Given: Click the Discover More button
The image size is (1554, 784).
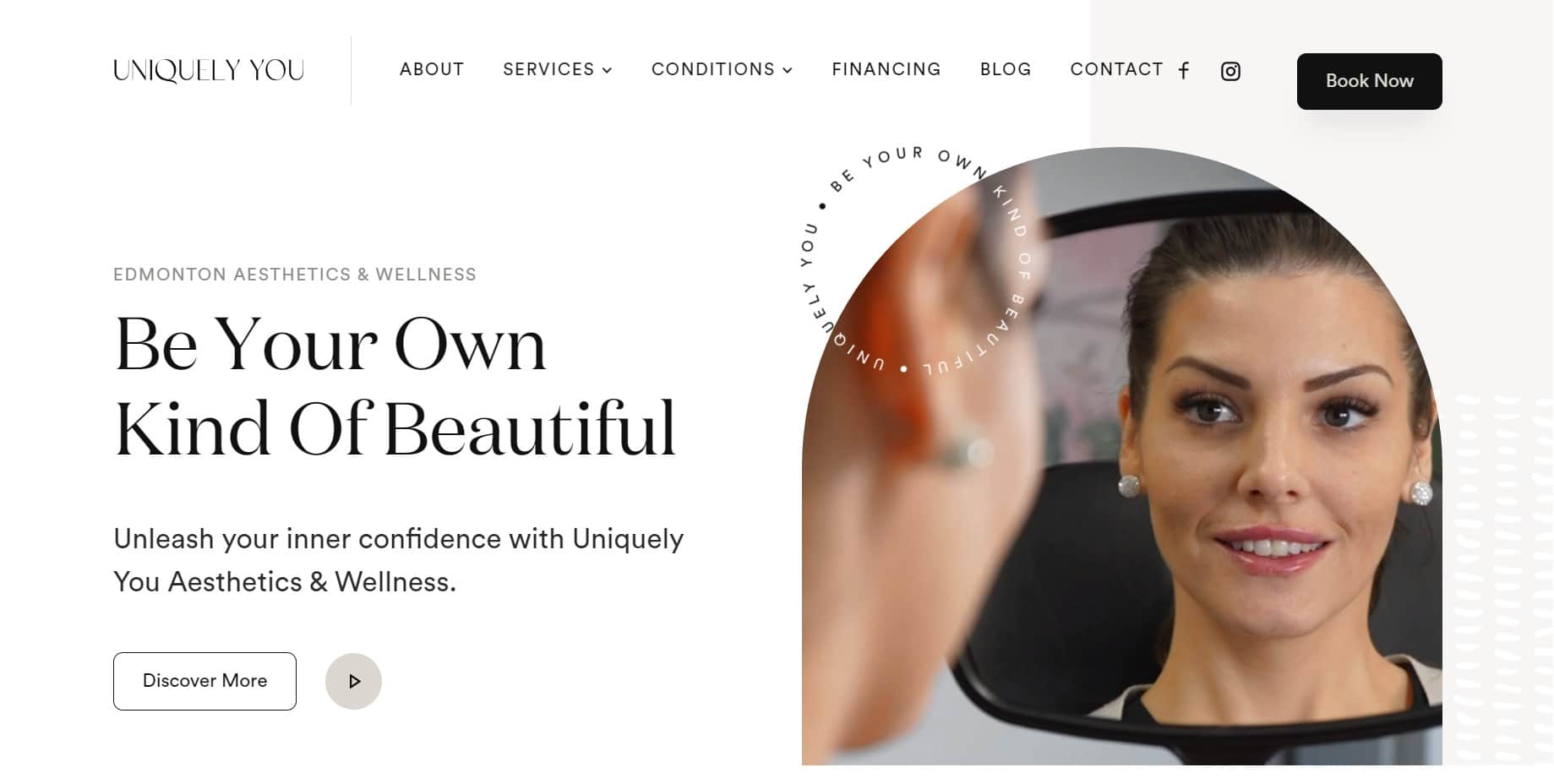Looking at the screenshot, I should [204, 681].
